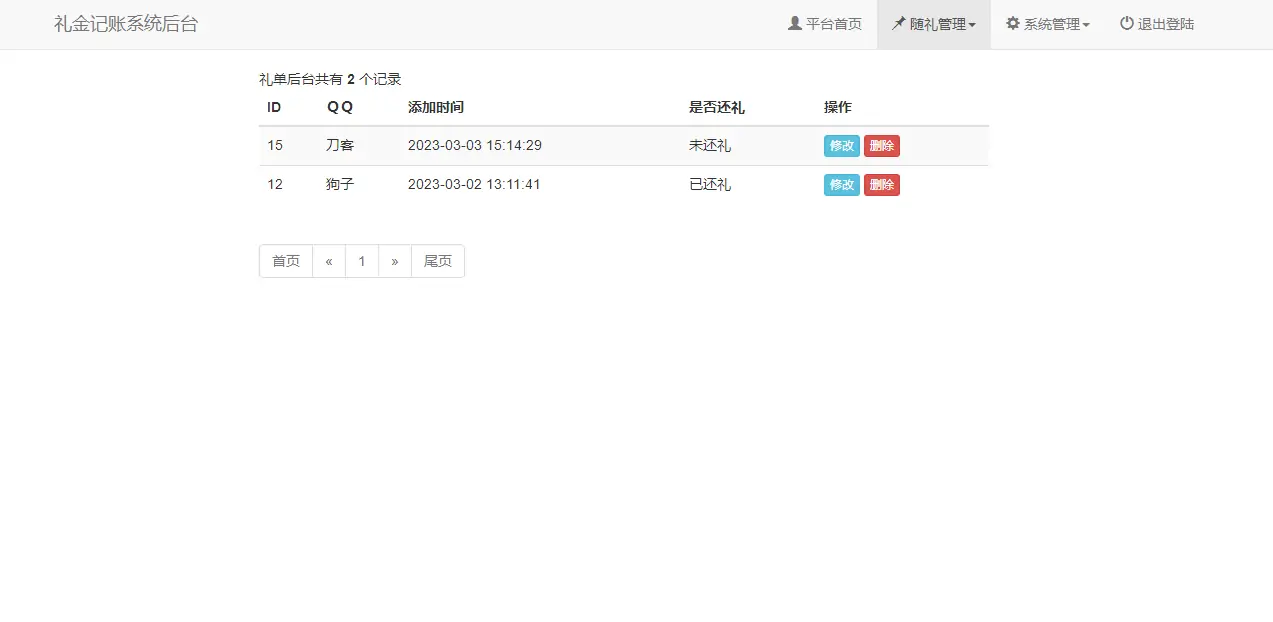Click the gear icon in 系统管理
This screenshot has height=622, width=1273.
[1013, 23]
